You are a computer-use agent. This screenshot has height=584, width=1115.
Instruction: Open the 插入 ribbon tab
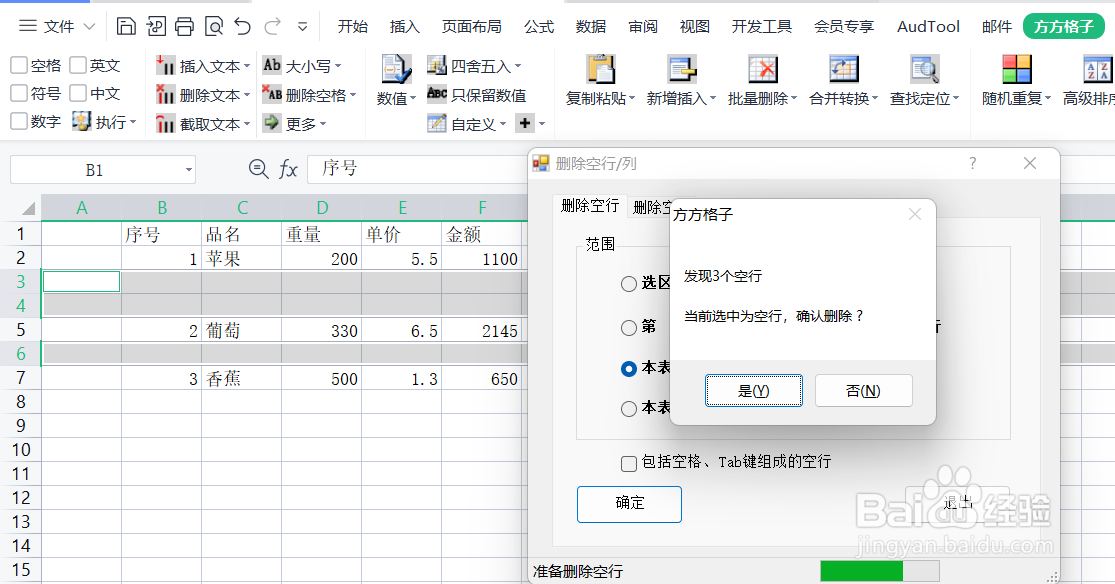(405, 26)
